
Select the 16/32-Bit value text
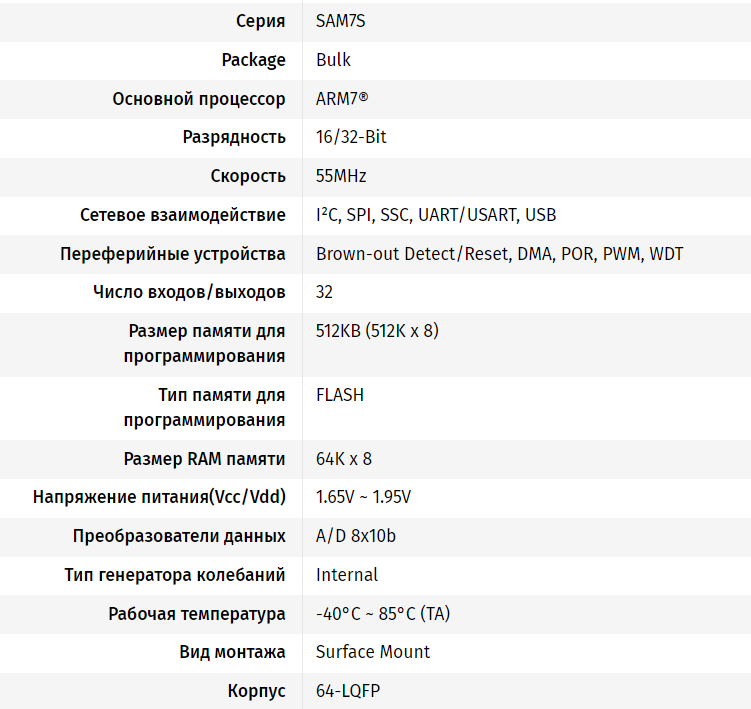[351, 137]
